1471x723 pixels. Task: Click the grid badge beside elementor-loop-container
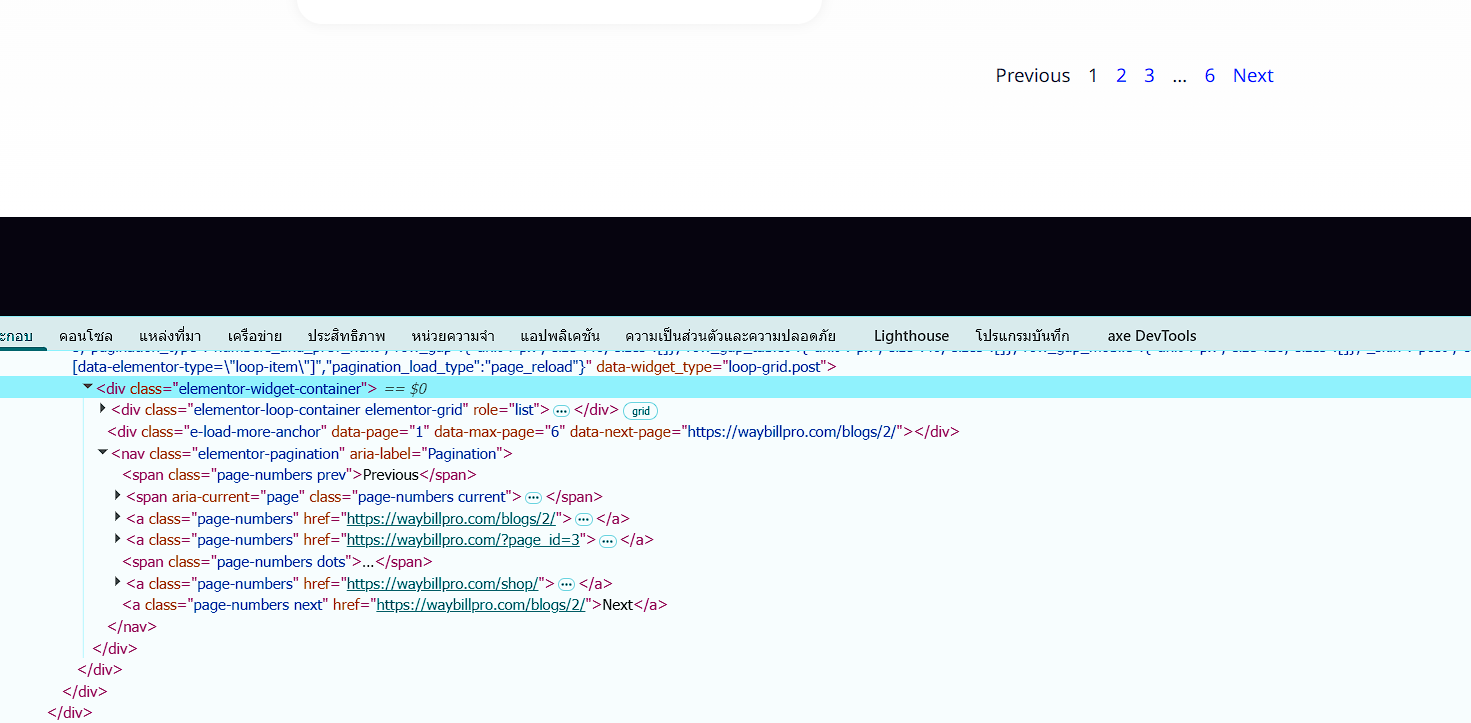click(x=640, y=411)
